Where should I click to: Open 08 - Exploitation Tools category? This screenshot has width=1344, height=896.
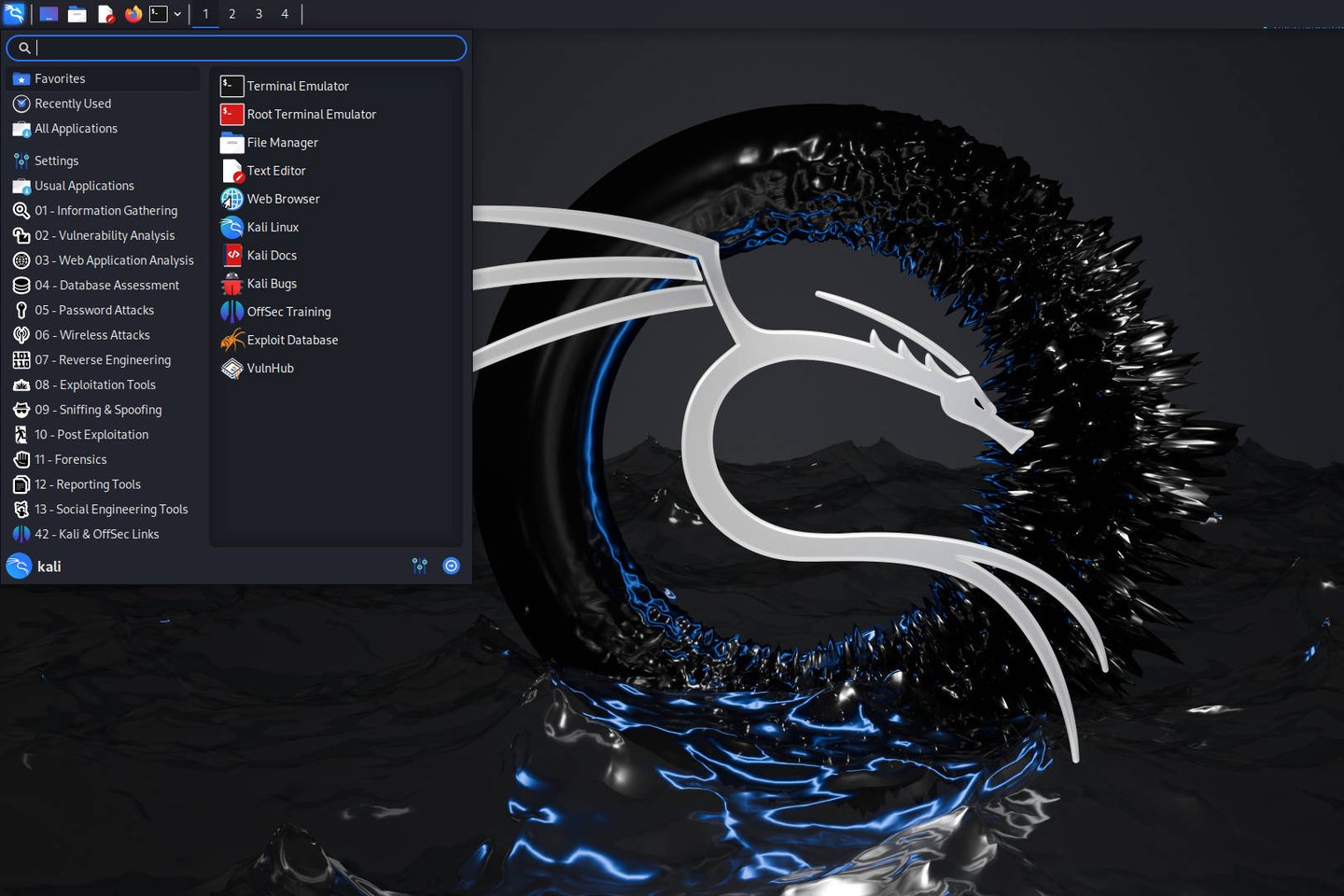[103, 385]
